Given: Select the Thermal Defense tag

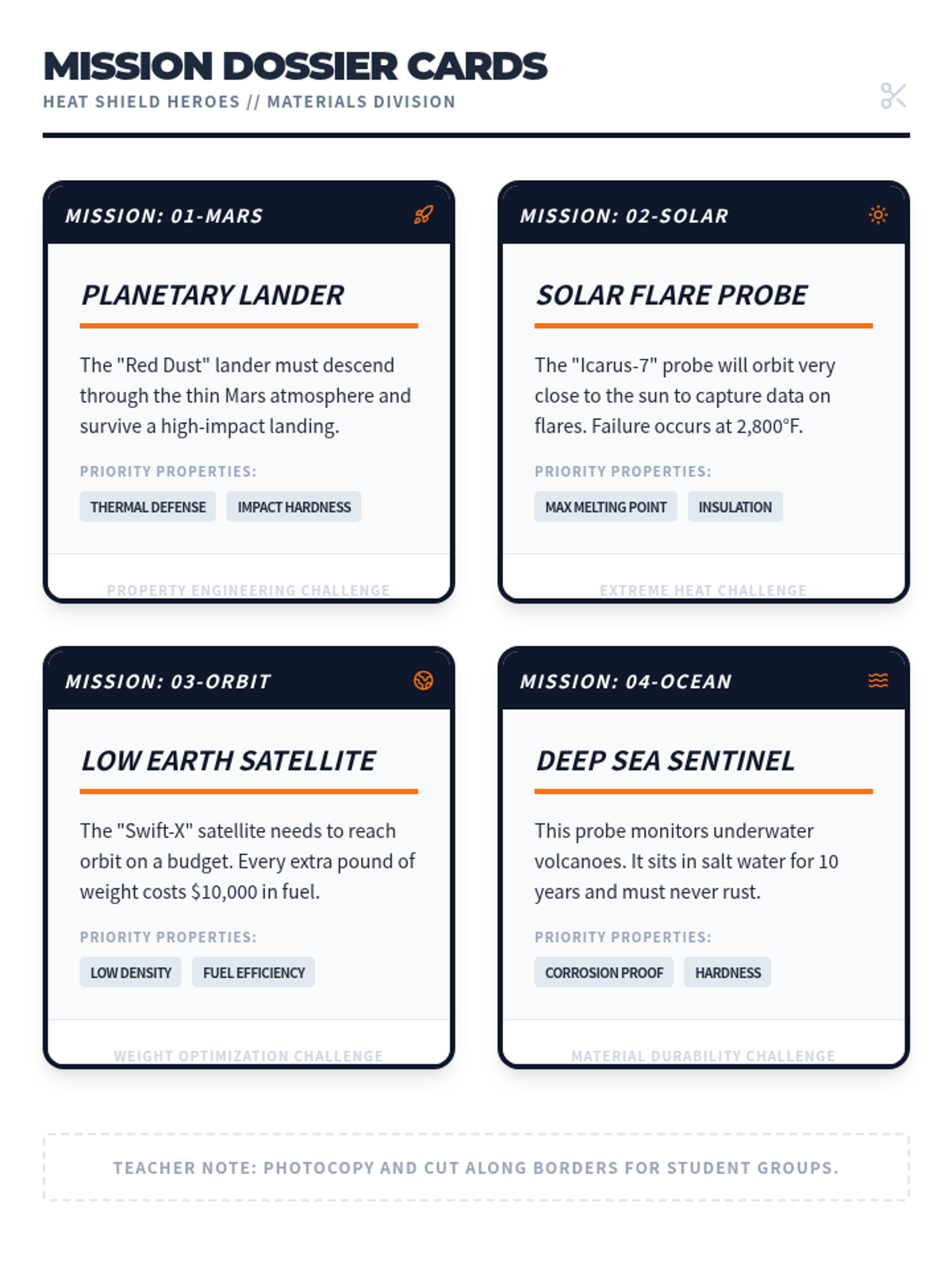Looking at the screenshot, I should point(148,507).
